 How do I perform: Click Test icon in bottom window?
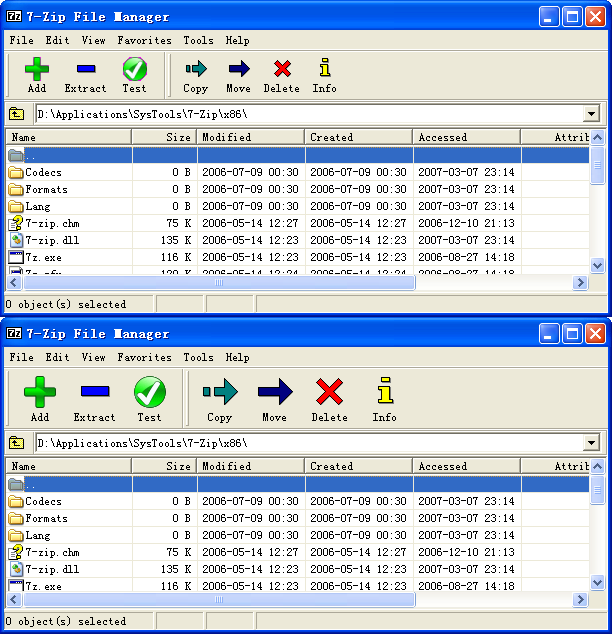(x=150, y=391)
